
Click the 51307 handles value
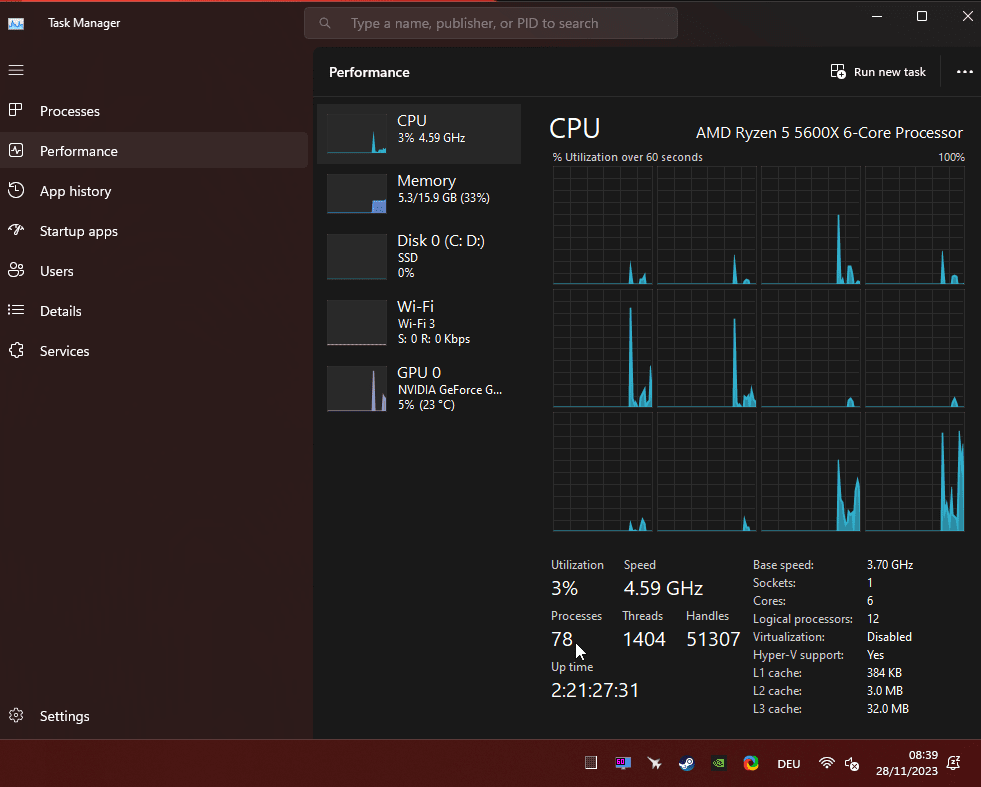[x=713, y=639]
